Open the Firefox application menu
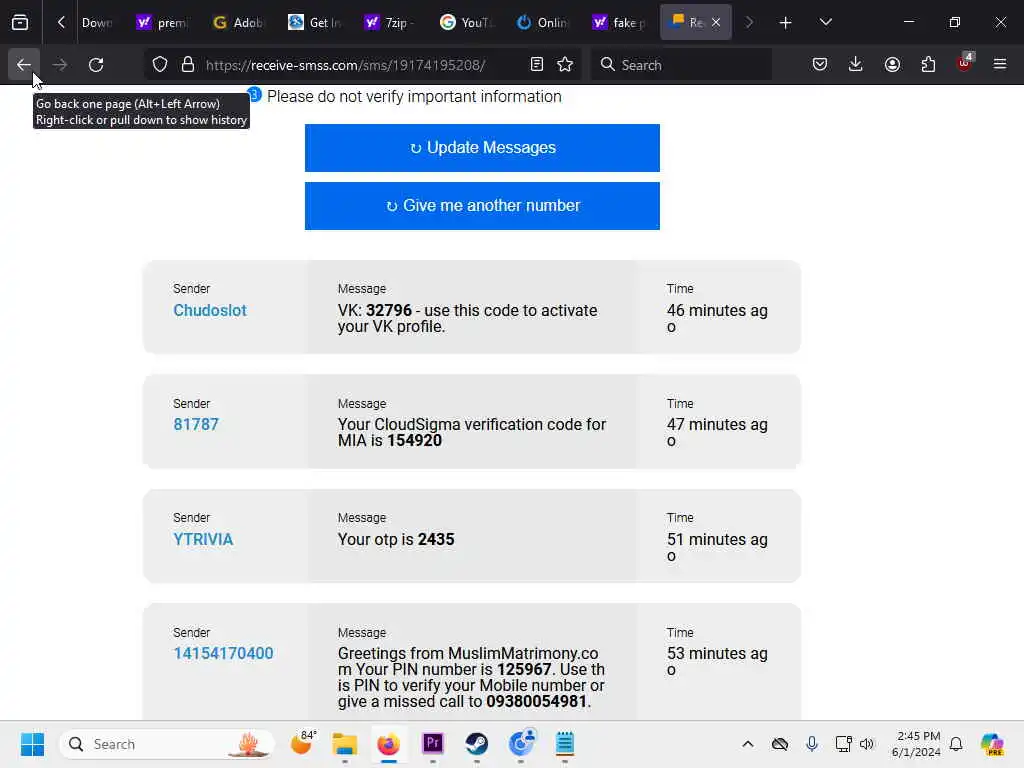The width and height of the screenshot is (1024, 768). (1000, 64)
